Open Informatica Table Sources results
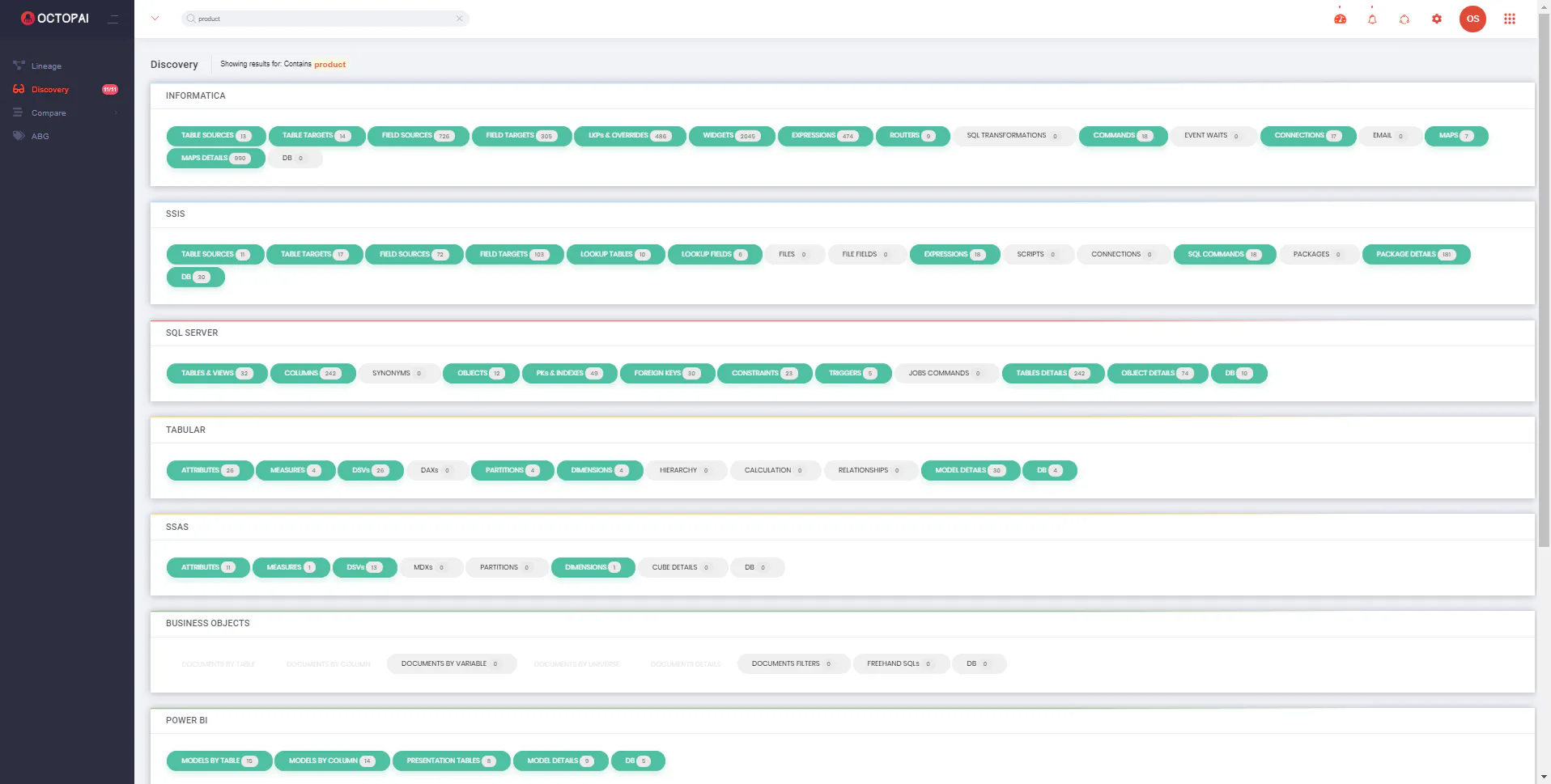The image size is (1551, 784). point(216,136)
